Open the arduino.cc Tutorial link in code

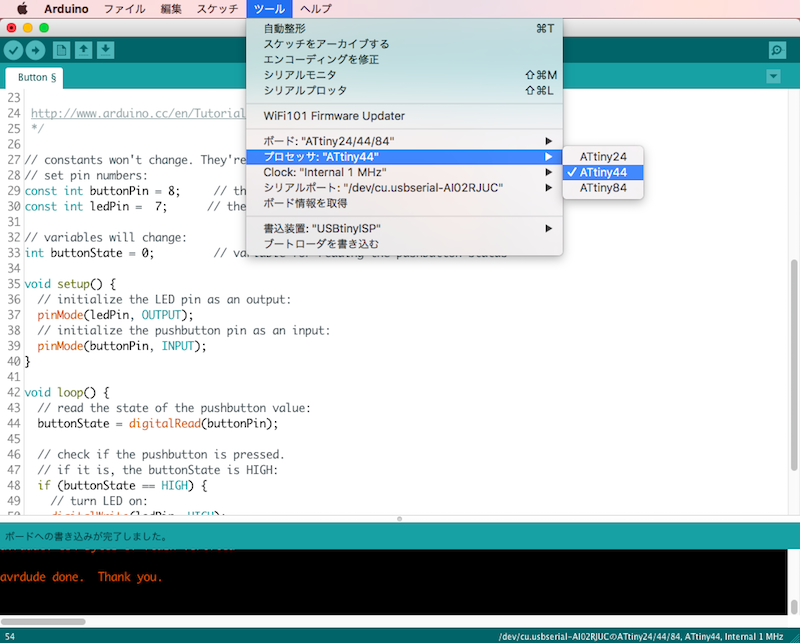click(x=138, y=113)
